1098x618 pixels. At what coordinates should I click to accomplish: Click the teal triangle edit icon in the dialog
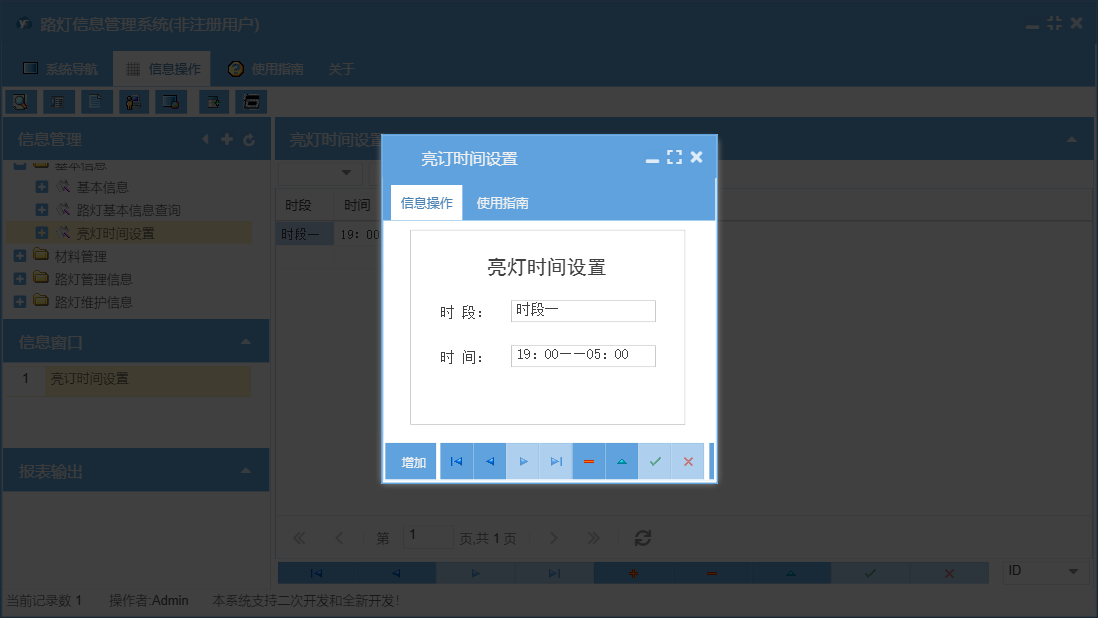(622, 461)
